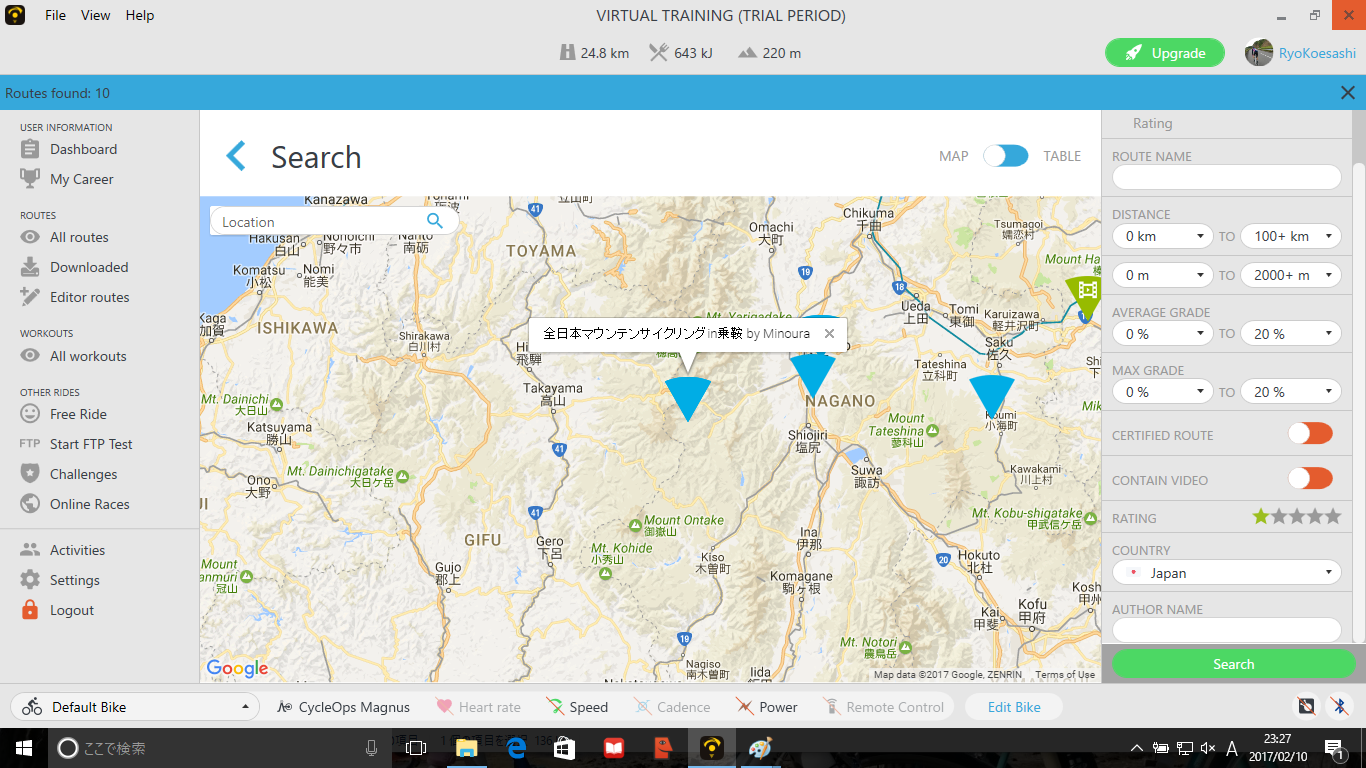
Task: Open the File menu
Action: (55, 15)
